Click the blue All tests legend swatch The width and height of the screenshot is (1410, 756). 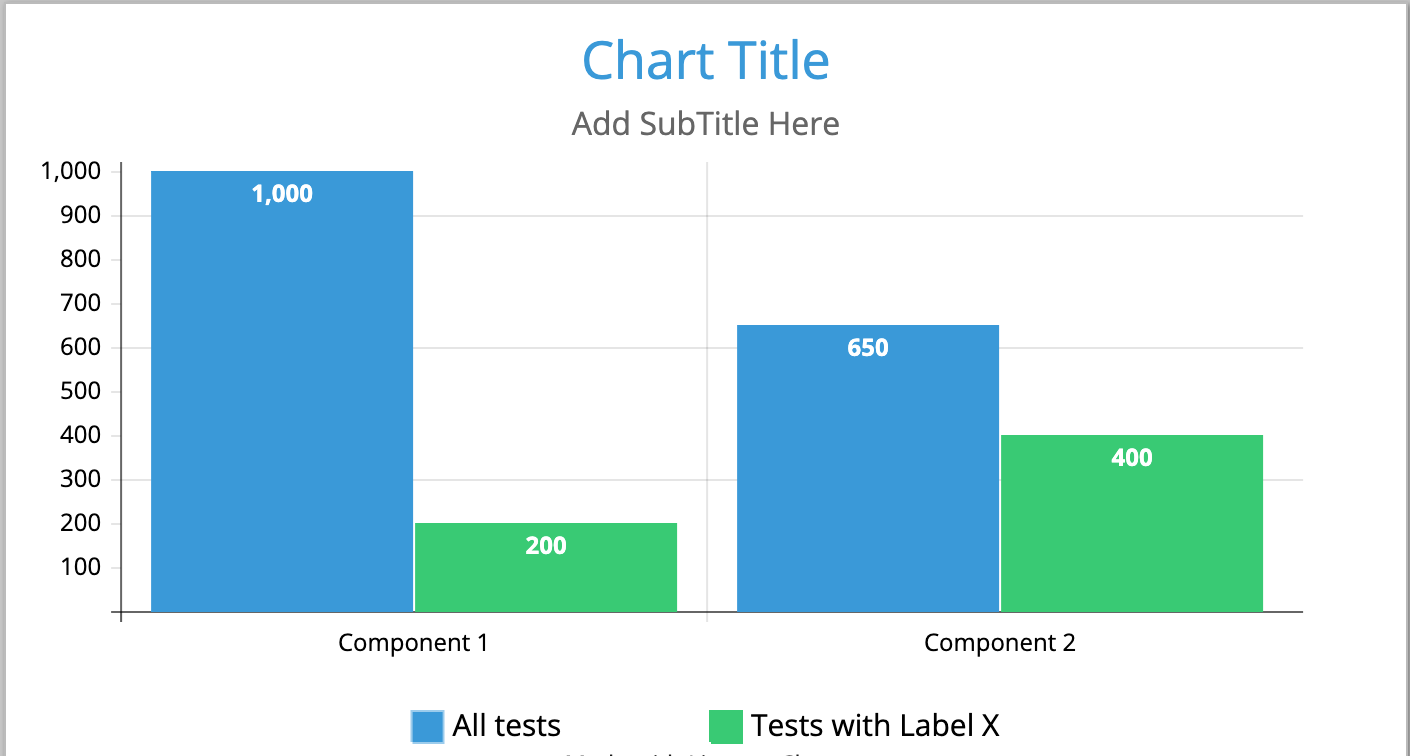click(427, 726)
